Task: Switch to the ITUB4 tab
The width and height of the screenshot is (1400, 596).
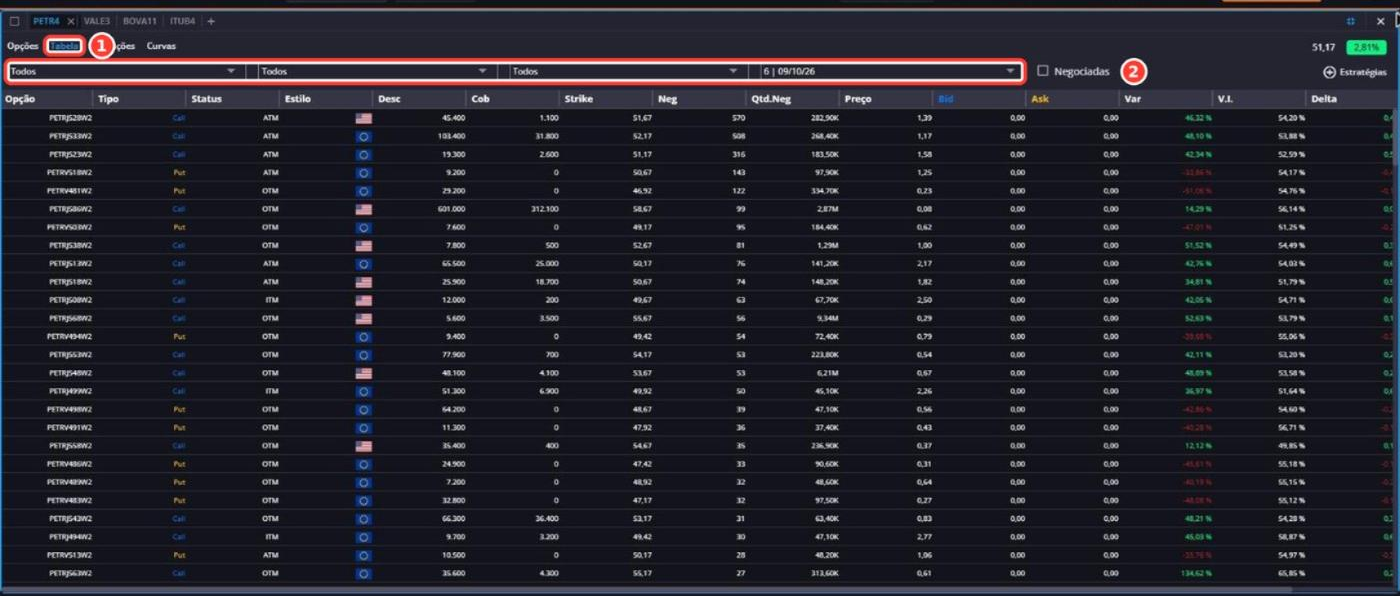Action: 183,21
